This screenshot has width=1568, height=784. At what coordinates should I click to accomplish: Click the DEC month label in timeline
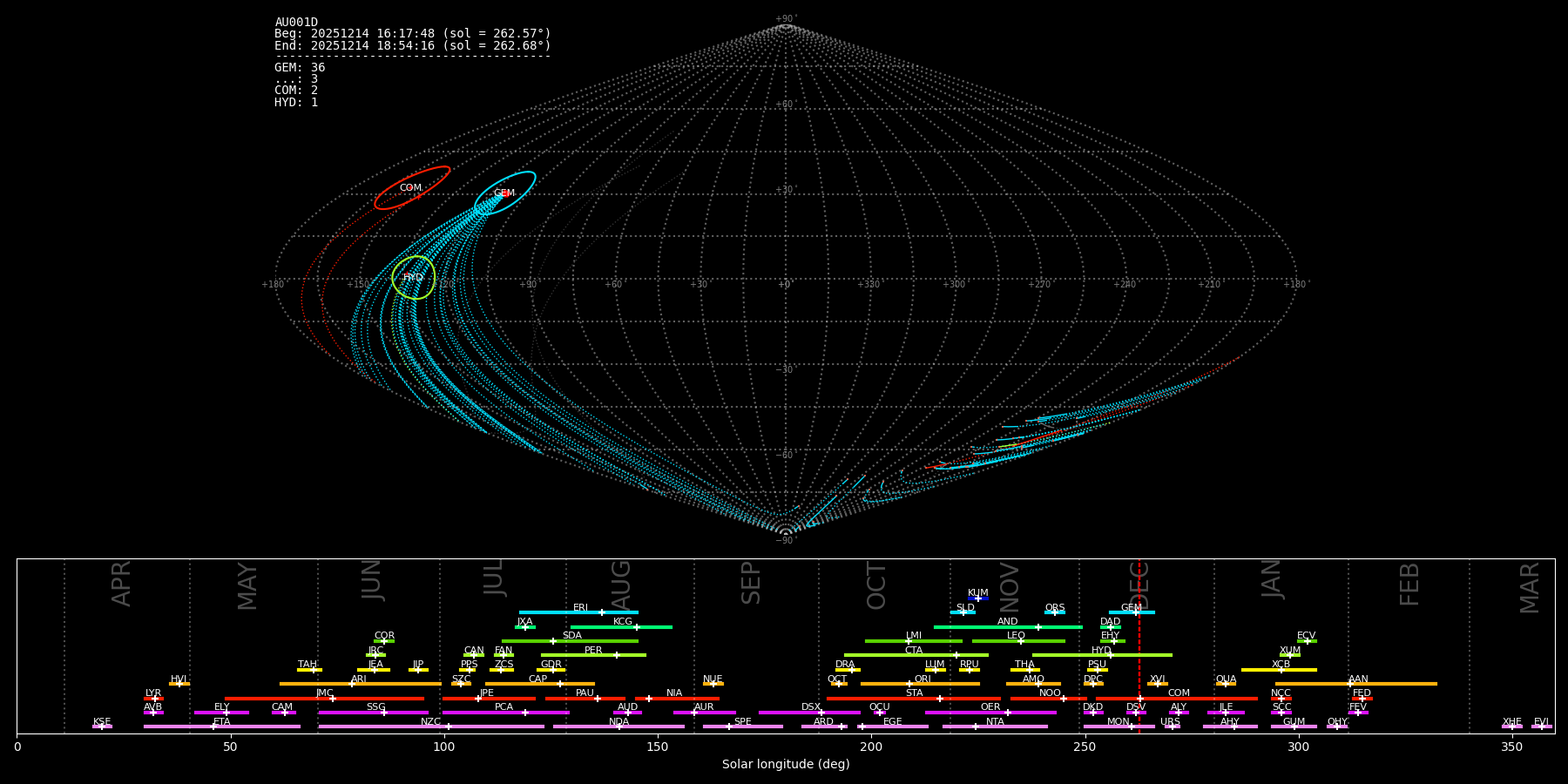(1140, 585)
